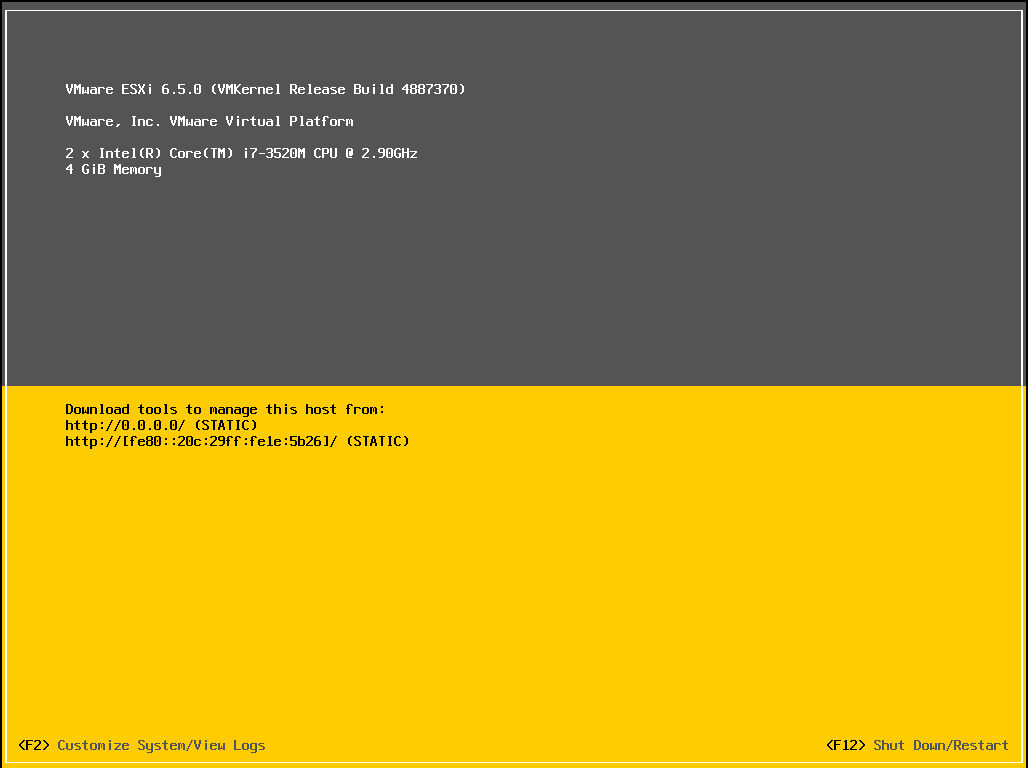The image size is (1028, 768).
Task: Click the F2 key label
Action: point(33,745)
